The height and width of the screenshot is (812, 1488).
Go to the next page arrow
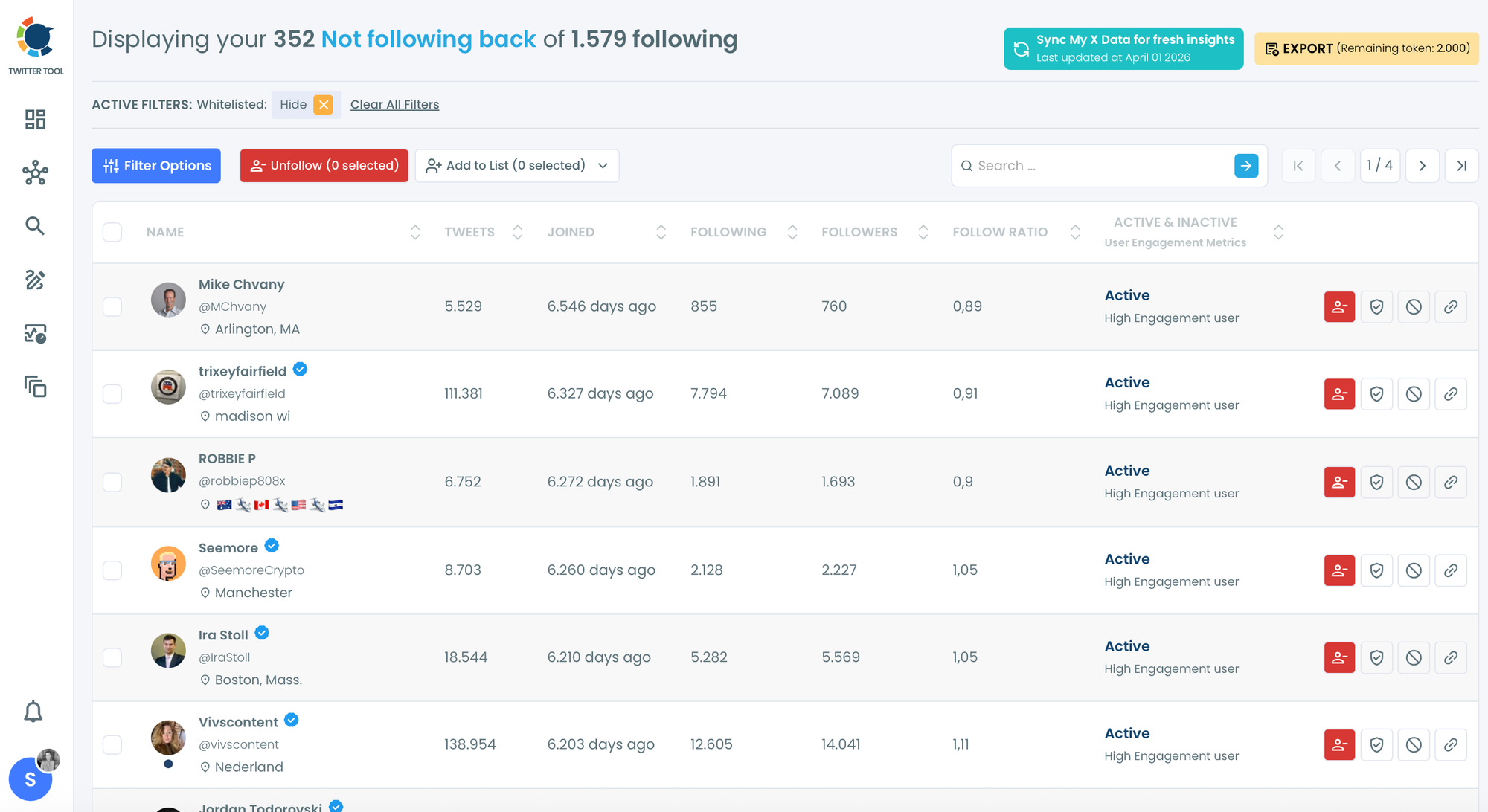click(1422, 166)
